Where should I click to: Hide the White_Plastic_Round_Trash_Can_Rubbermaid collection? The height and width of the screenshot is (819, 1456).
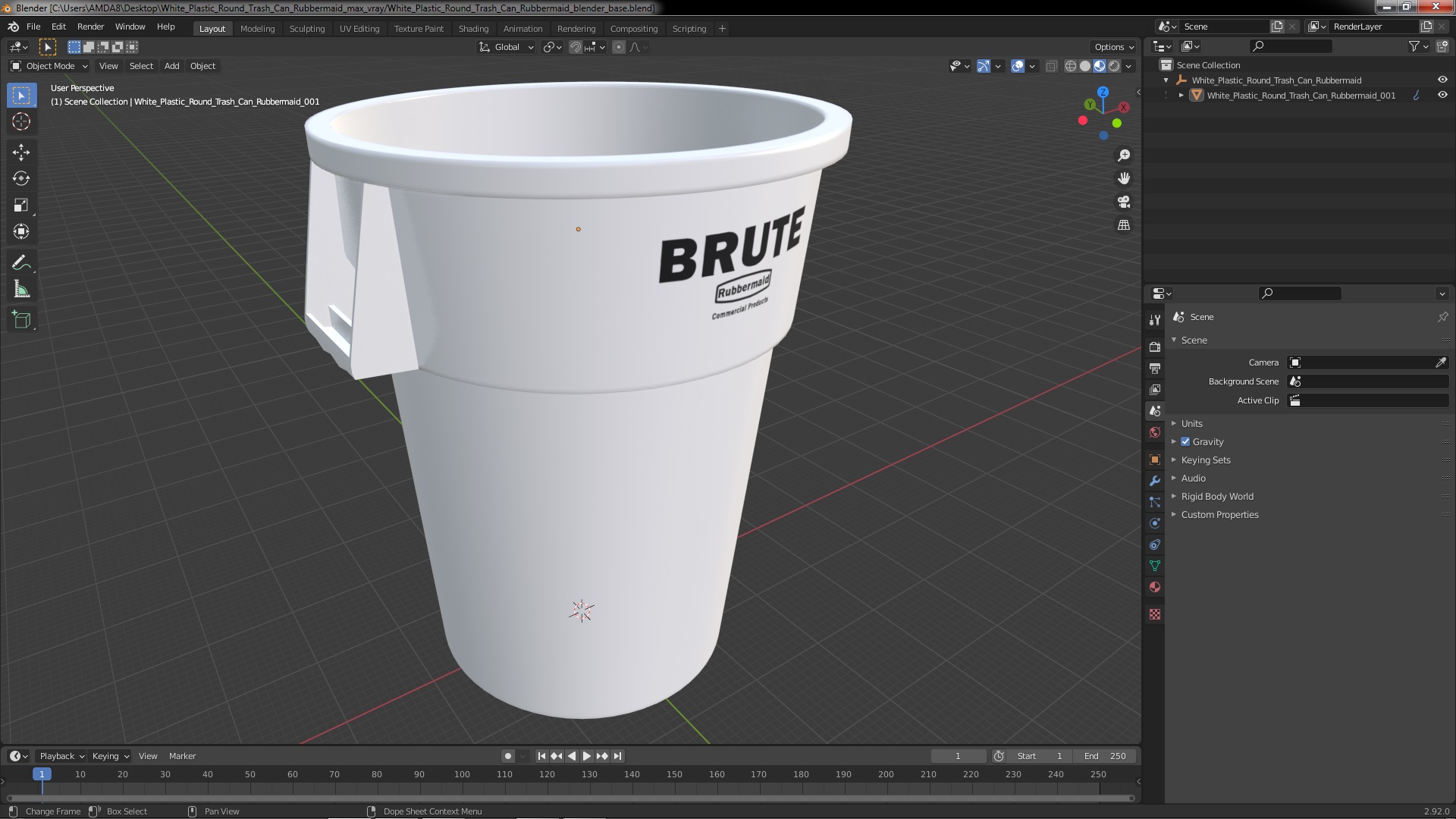tap(1442, 80)
